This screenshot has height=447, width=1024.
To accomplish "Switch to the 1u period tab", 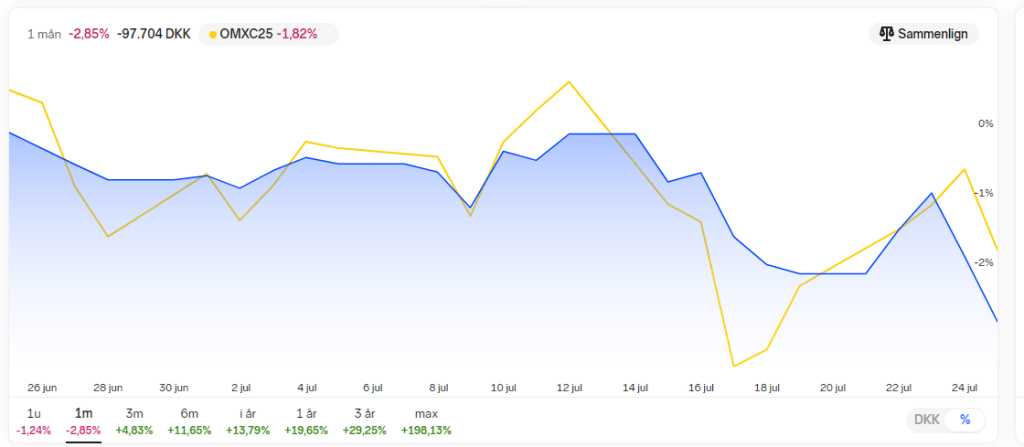I will pos(34,421).
